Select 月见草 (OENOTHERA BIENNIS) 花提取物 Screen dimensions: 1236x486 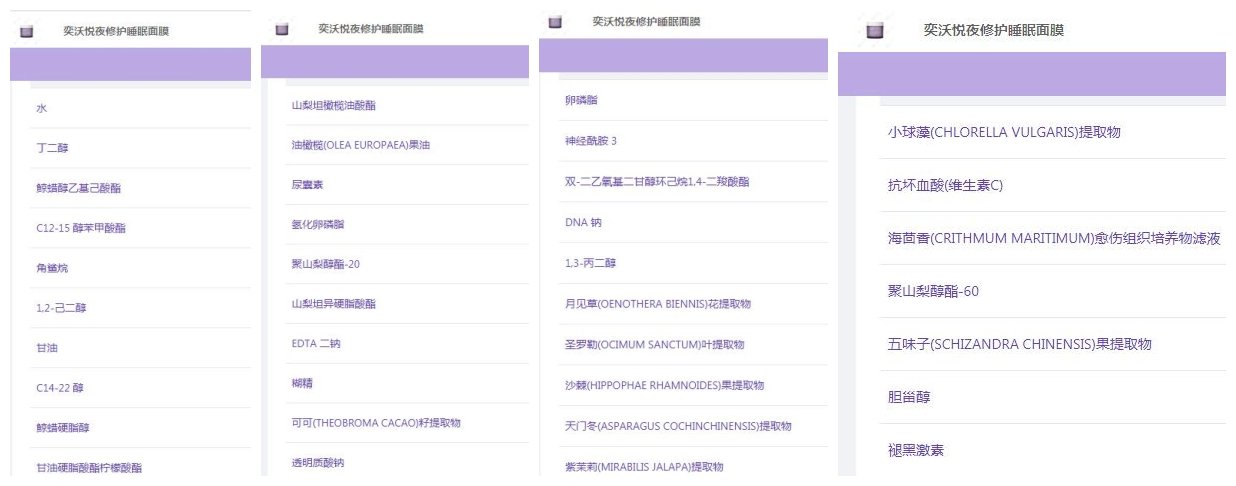[x=658, y=304]
